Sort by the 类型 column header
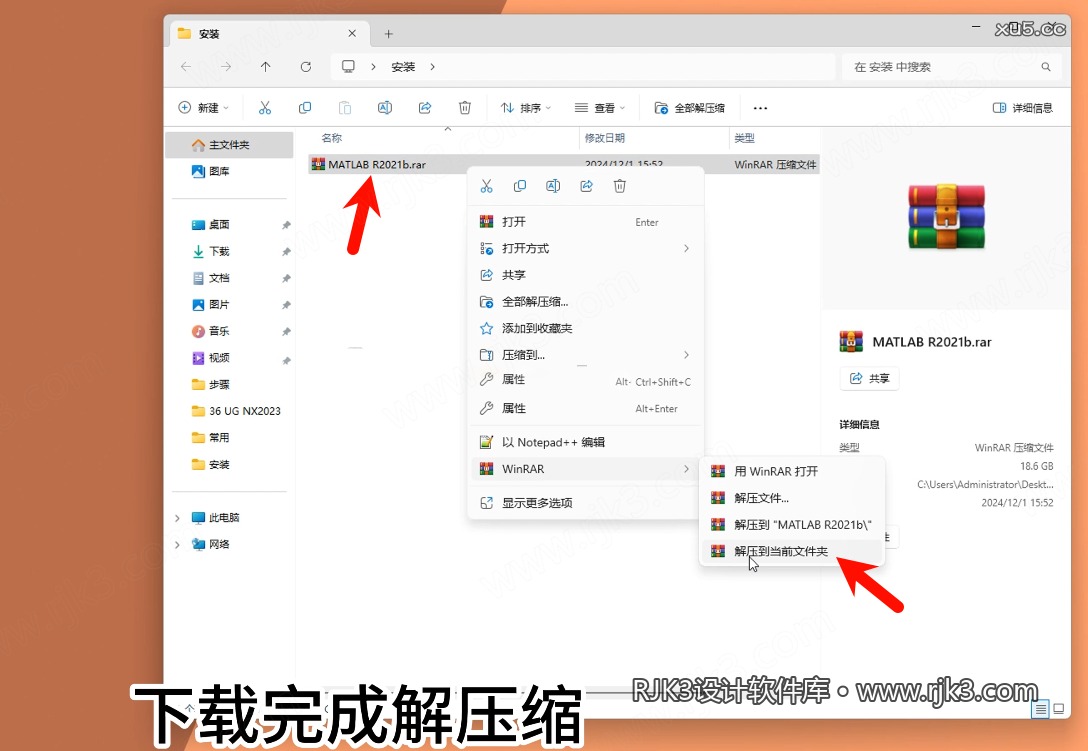This screenshot has height=751, width=1088. coord(745,138)
